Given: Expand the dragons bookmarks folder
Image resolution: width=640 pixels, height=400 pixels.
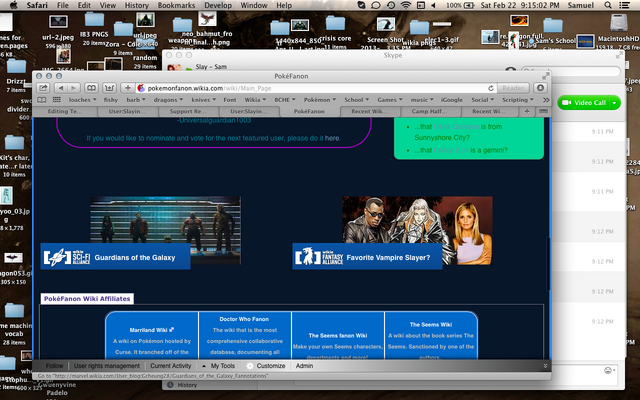Looking at the screenshot, I should [x=168, y=100].
